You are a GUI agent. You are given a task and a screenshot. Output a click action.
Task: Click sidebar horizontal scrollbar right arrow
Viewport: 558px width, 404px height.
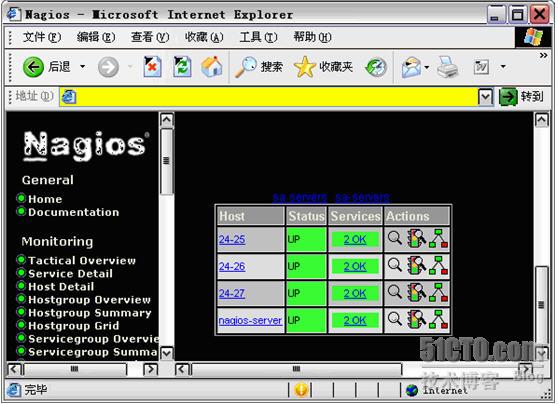pos(150,369)
